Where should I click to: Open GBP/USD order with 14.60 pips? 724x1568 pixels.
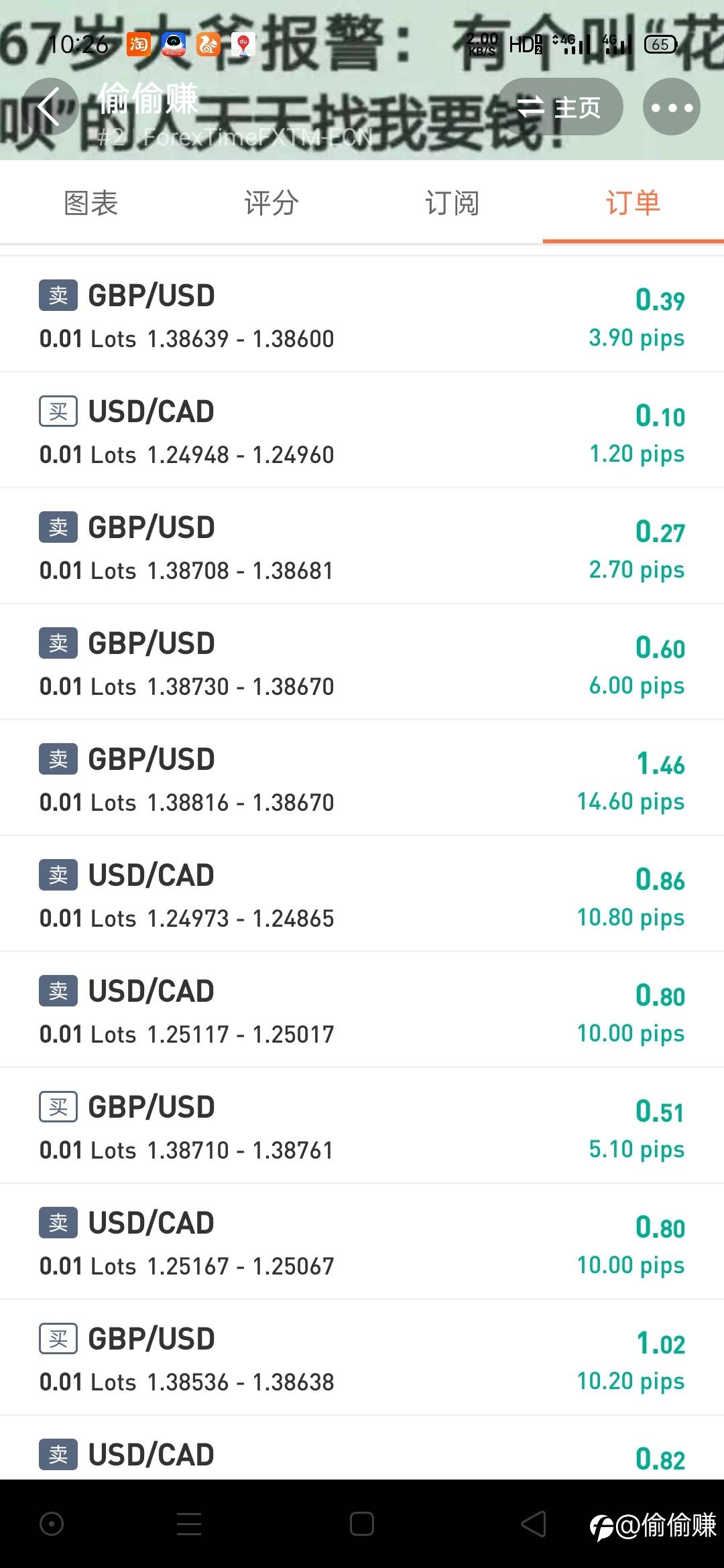[362, 779]
